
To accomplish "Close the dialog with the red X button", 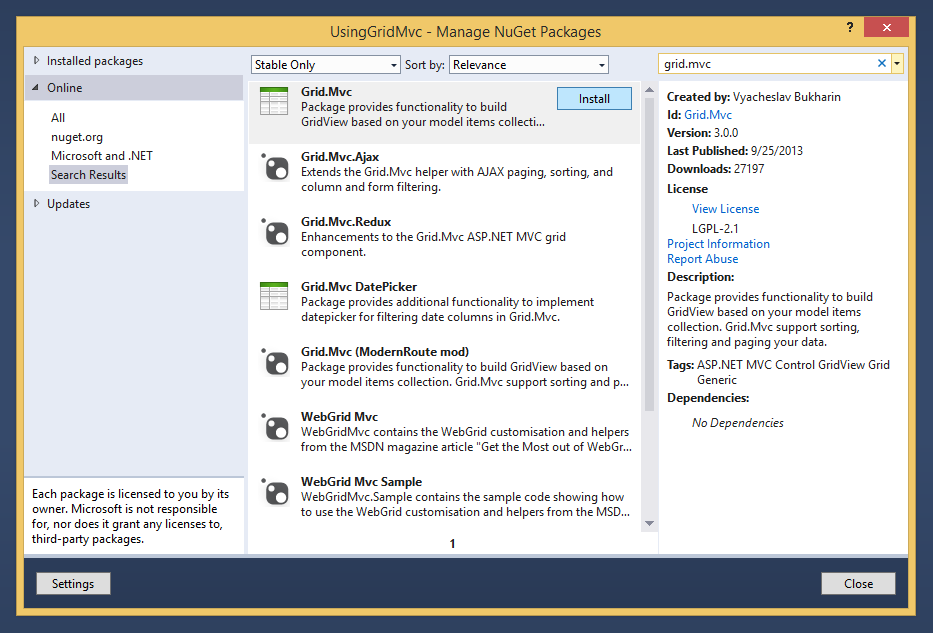I will [x=887, y=27].
